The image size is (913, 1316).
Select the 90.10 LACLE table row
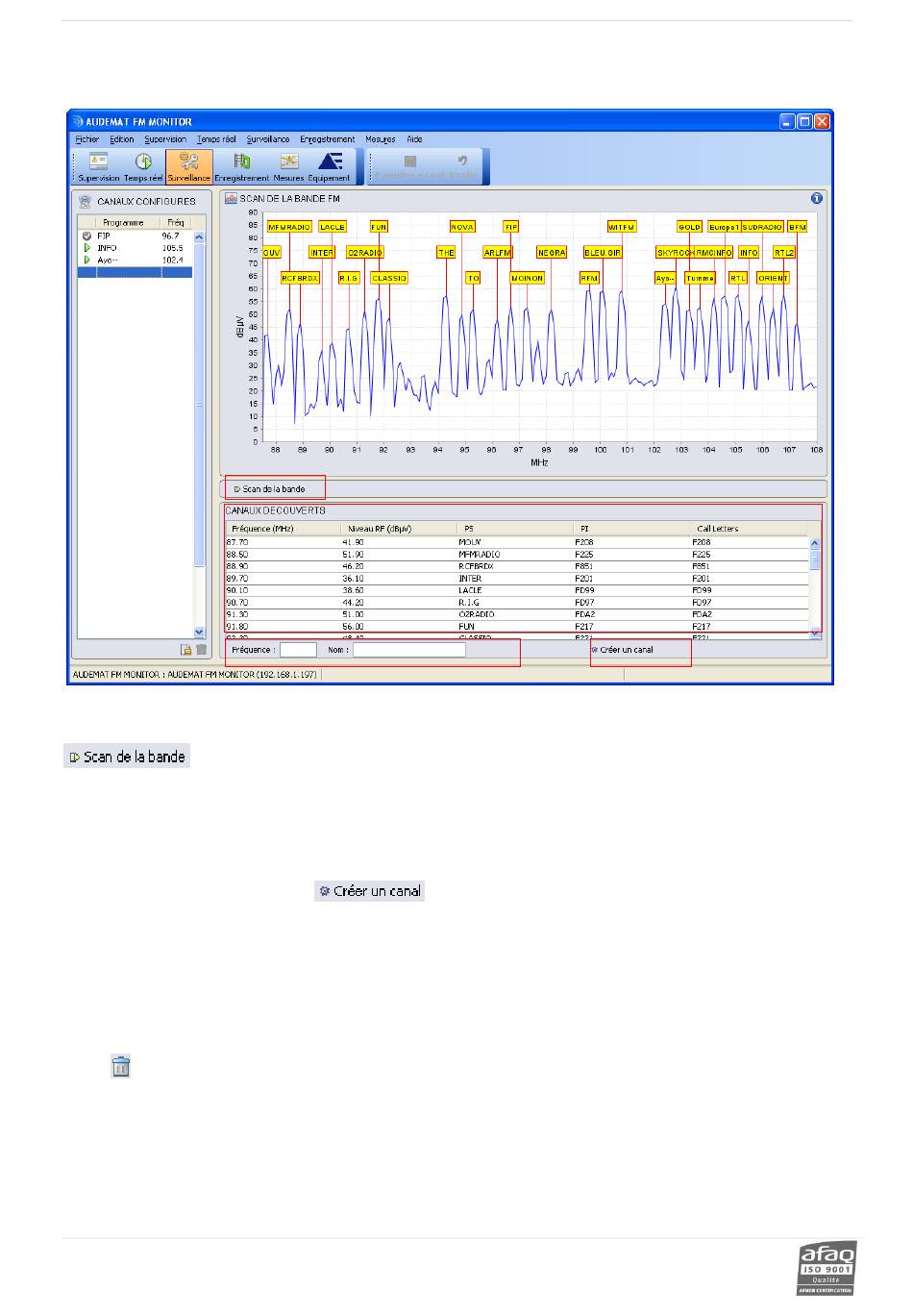coord(517,590)
